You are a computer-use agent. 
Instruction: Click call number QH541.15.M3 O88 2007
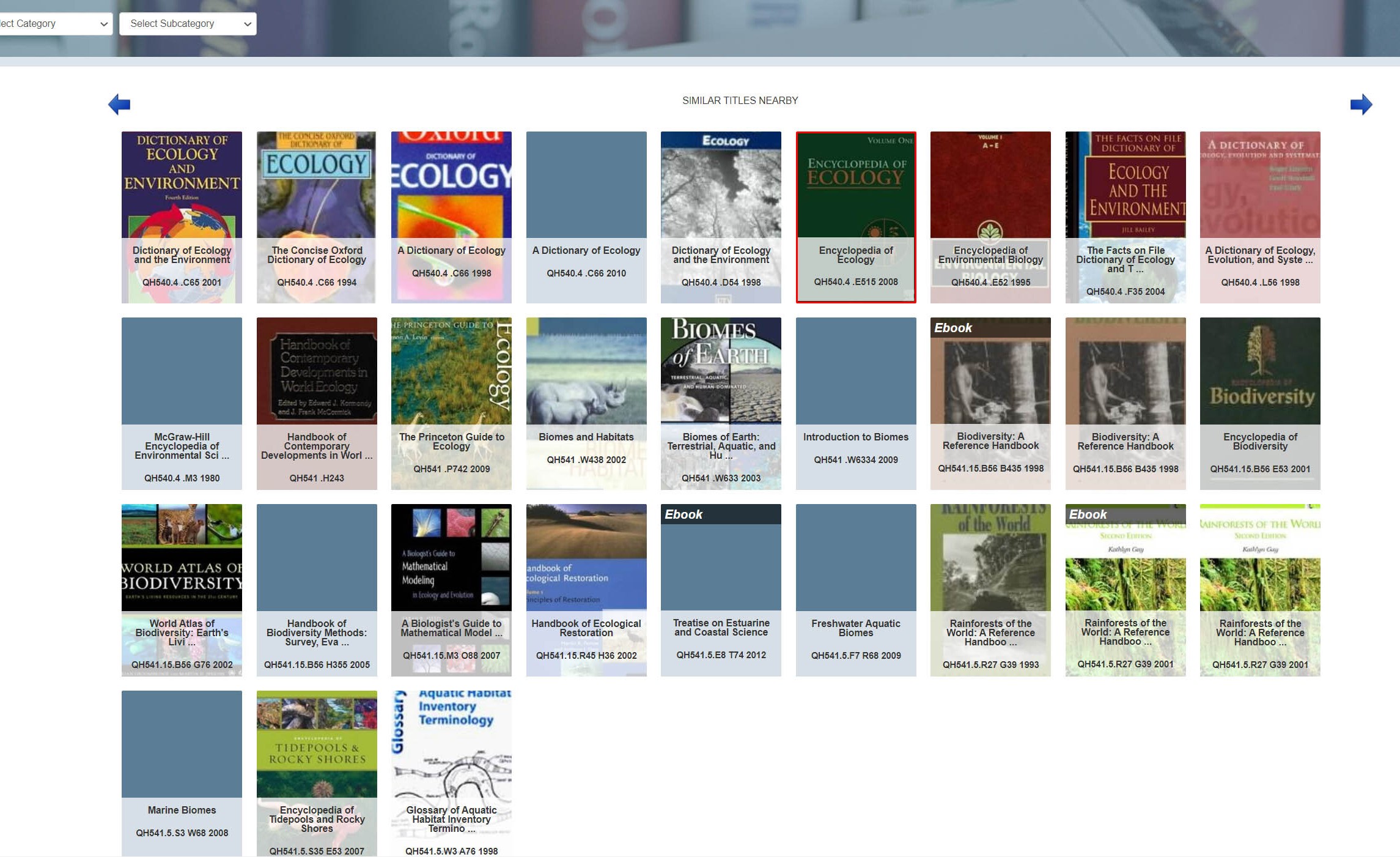[x=451, y=656]
